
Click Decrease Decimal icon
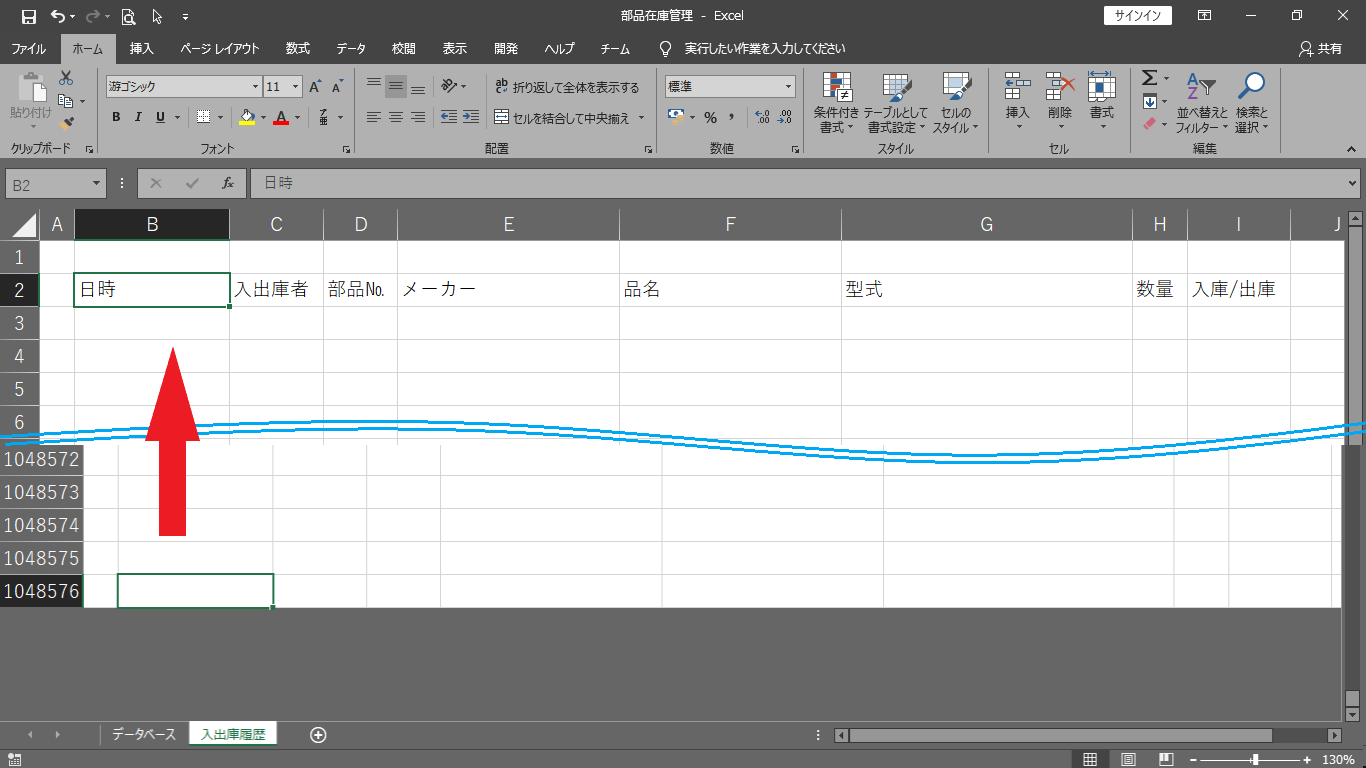(x=784, y=117)
